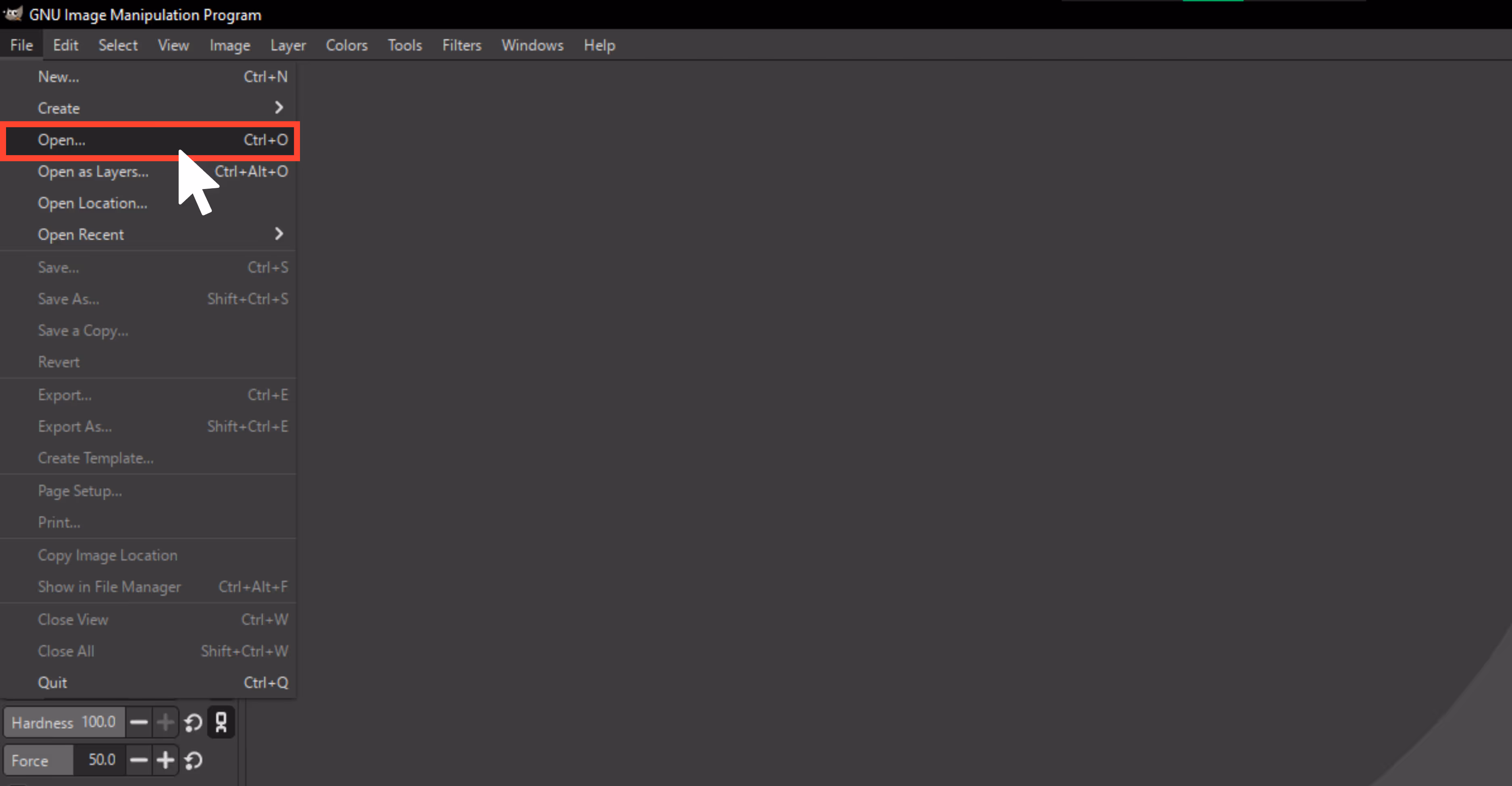The image size is (1512, 786).
Task: Set the Hardness slider value
Action: (x=65, y=722)
